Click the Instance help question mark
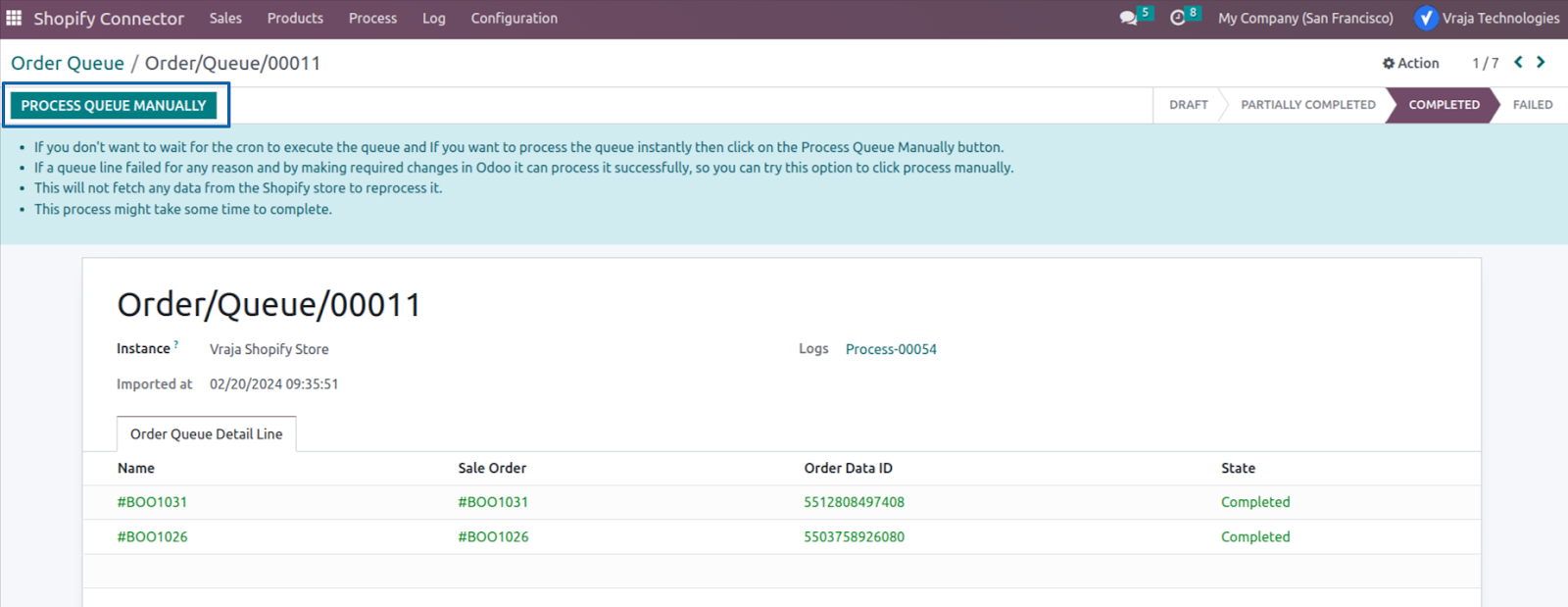This screenshot has width=1568, height=607. 176,344
